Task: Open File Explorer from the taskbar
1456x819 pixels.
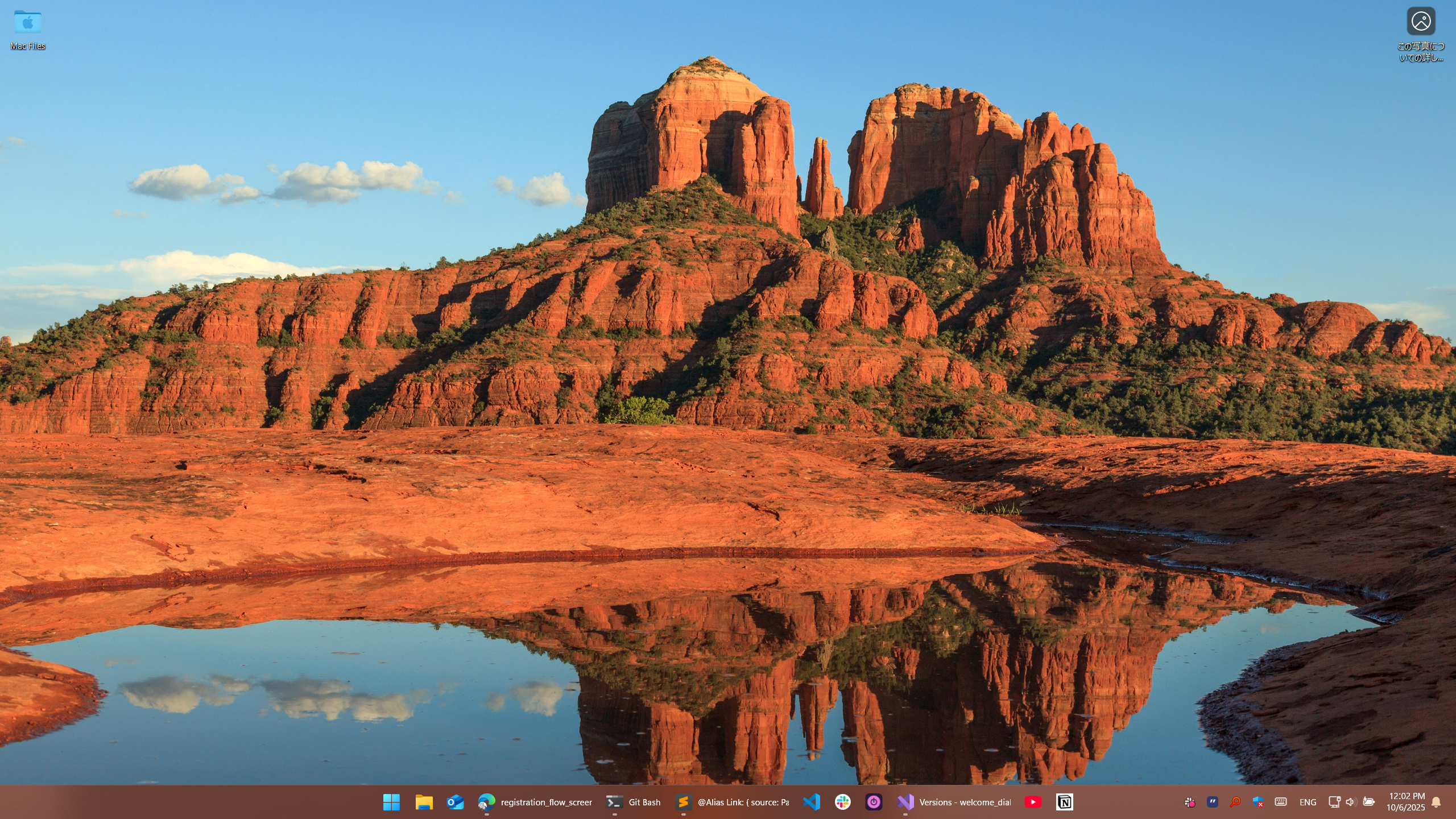Action: tap(424, 802)
